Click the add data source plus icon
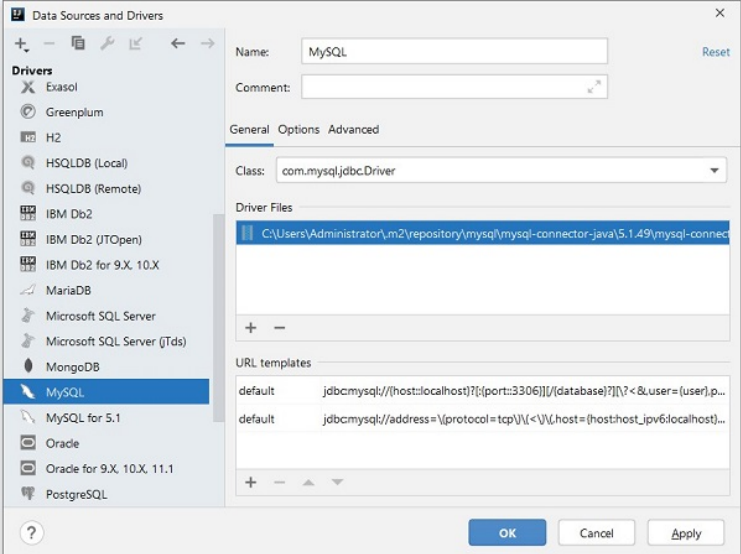This screenshot has width=741, height=554. click(x=21, y=44)
